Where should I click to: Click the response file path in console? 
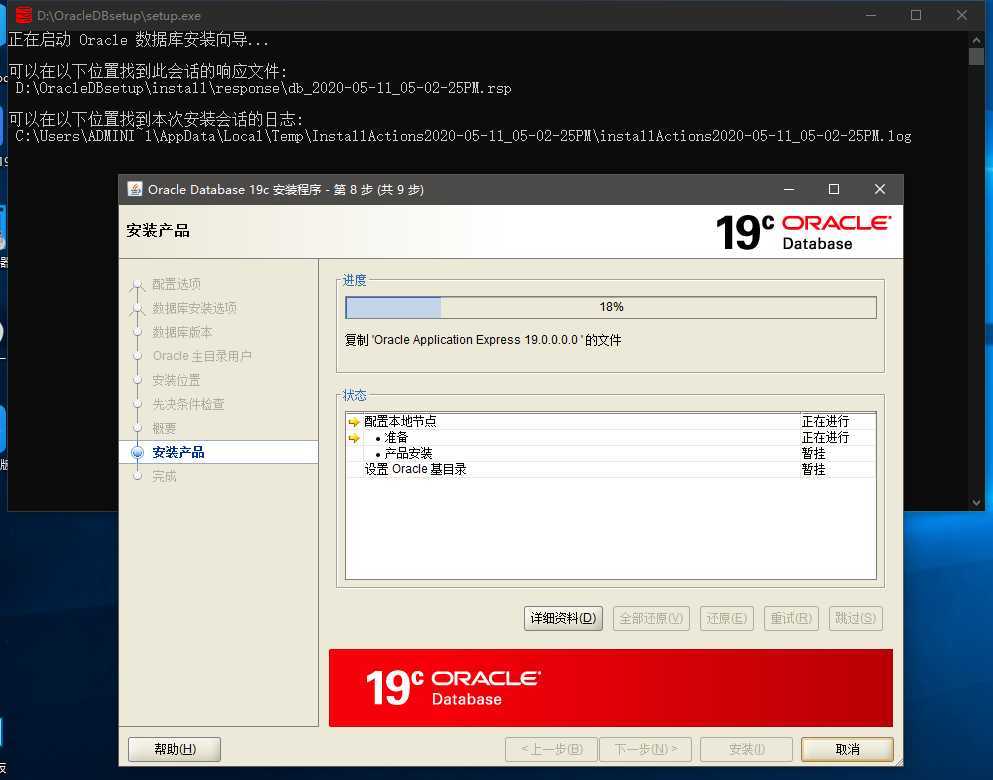click(263, 88)
